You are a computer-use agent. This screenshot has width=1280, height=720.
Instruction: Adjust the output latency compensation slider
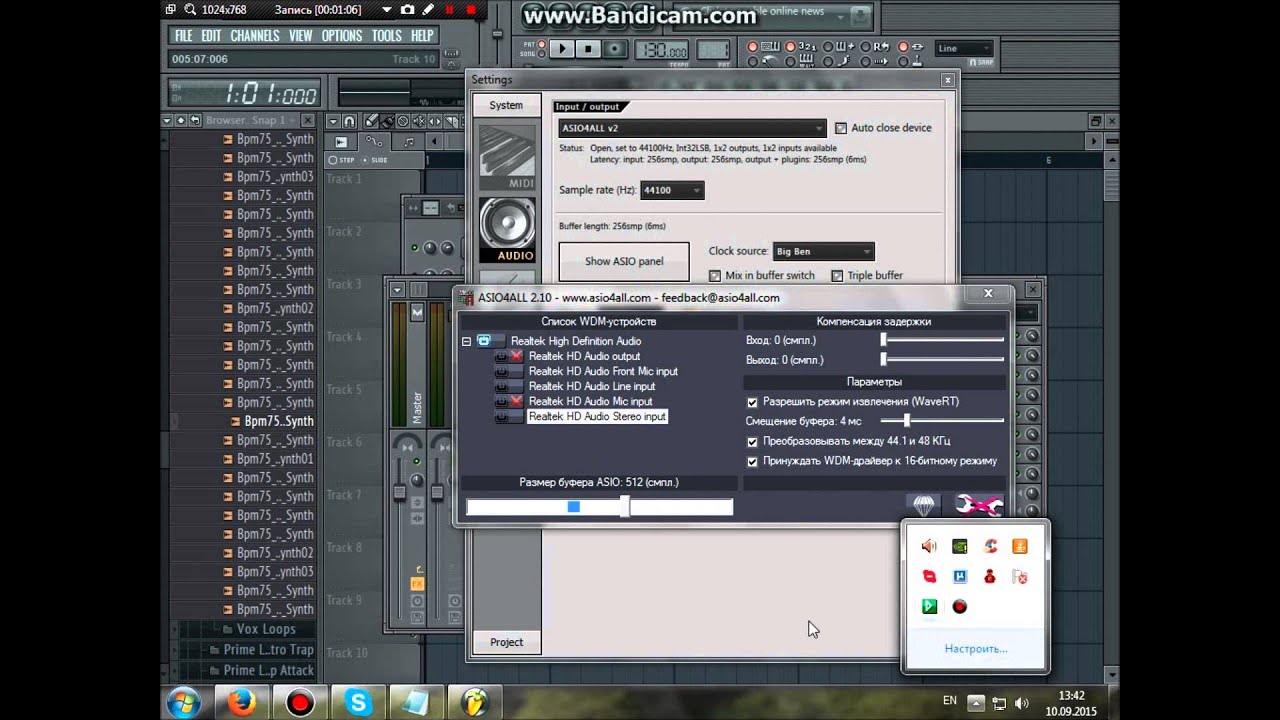coord(942,359)
